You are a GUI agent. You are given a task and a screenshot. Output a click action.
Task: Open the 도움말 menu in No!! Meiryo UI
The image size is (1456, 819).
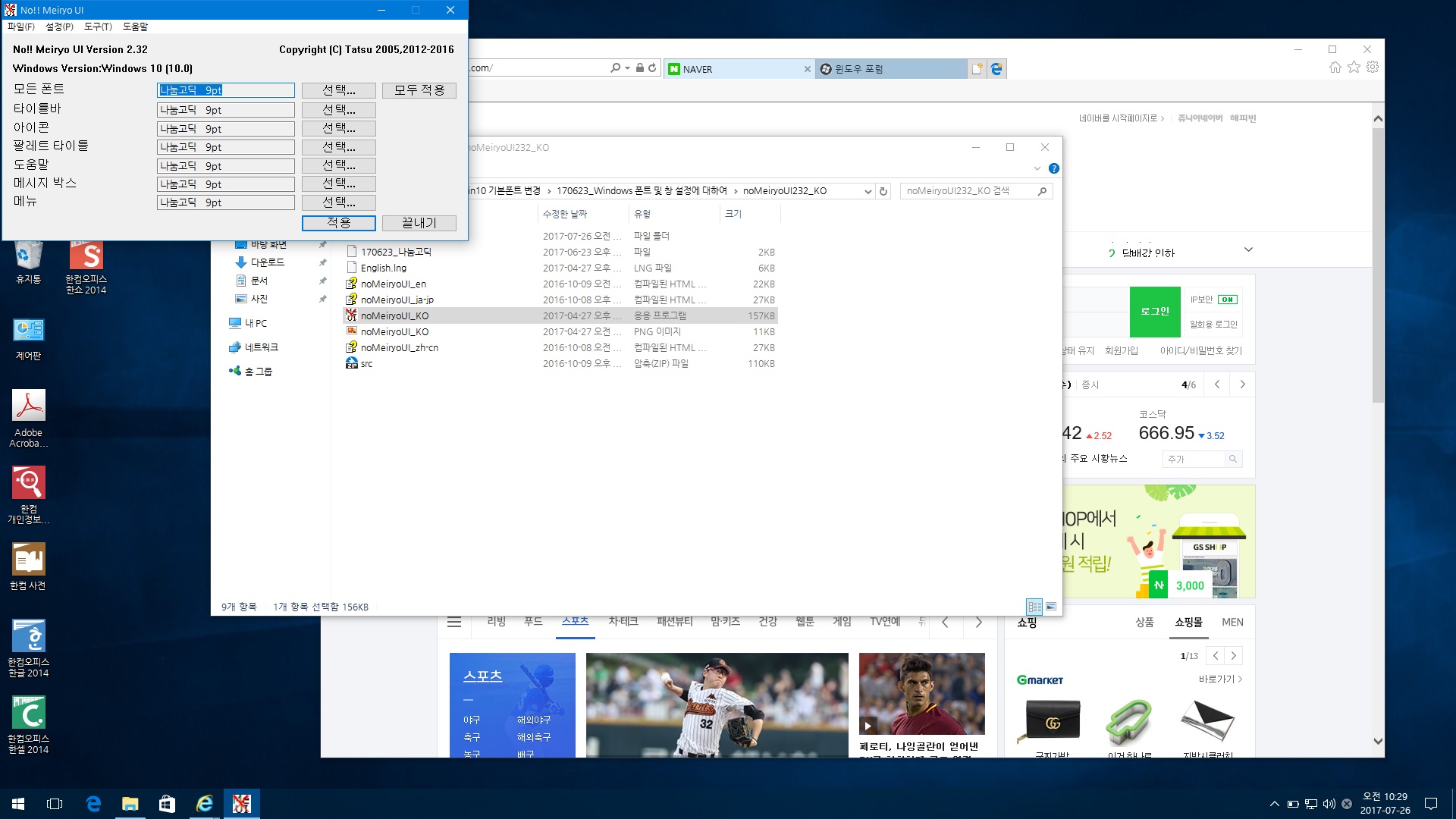pyautogui.click(x=135, y=27)
